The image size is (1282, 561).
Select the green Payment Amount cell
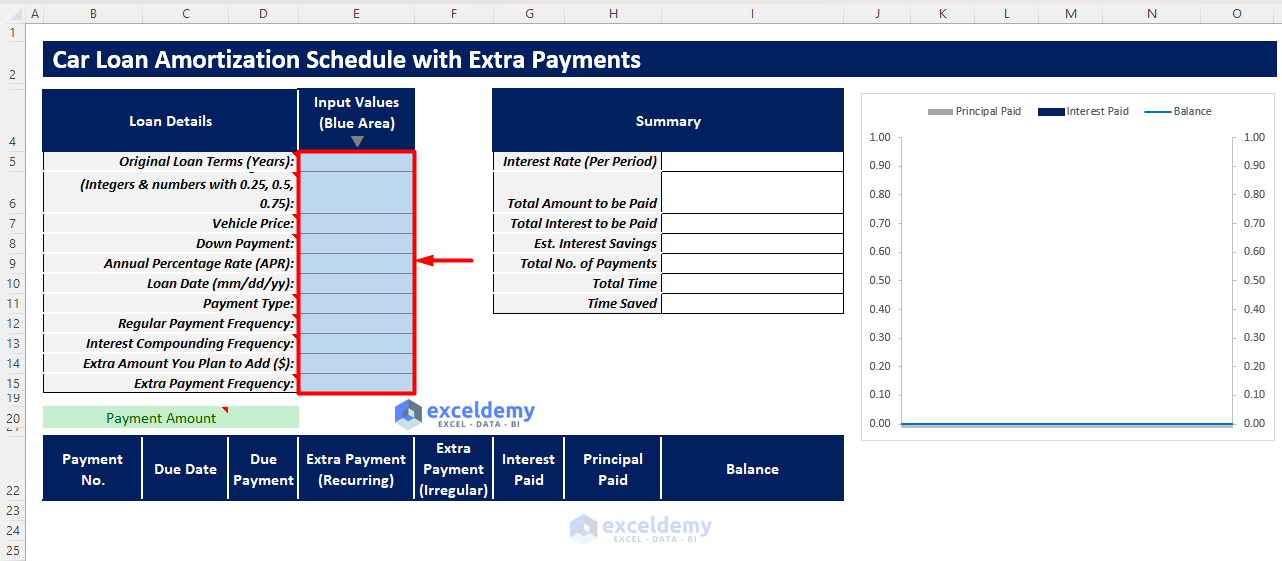(171, 418)
